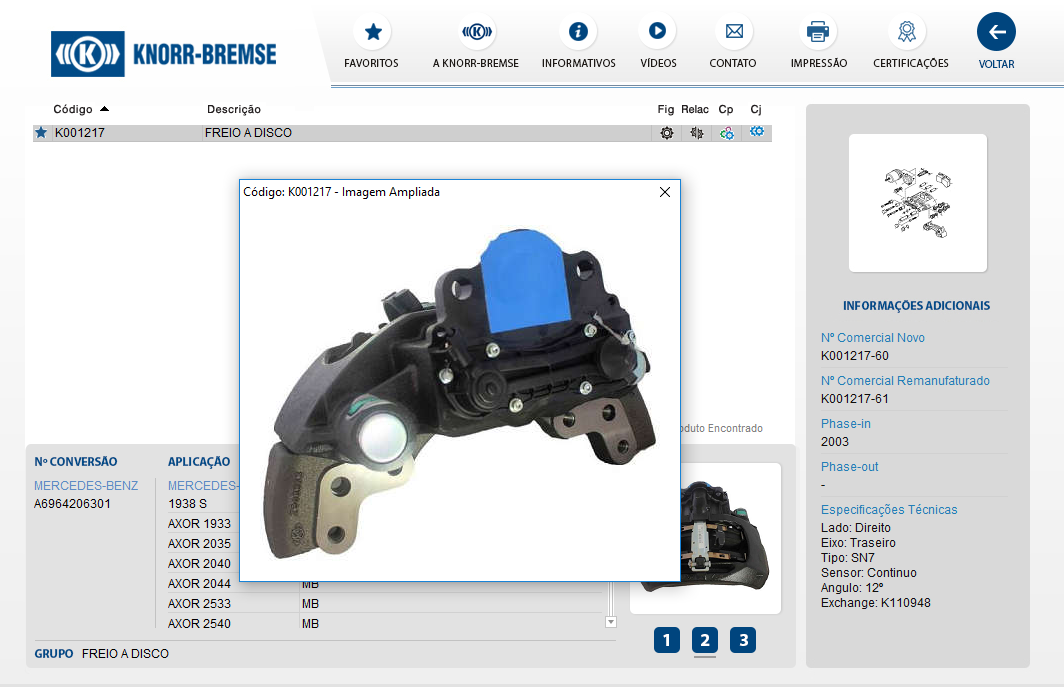1064x687 pixels.
Task: Select the AXOR 2540 application row
Action: point(200,624)
